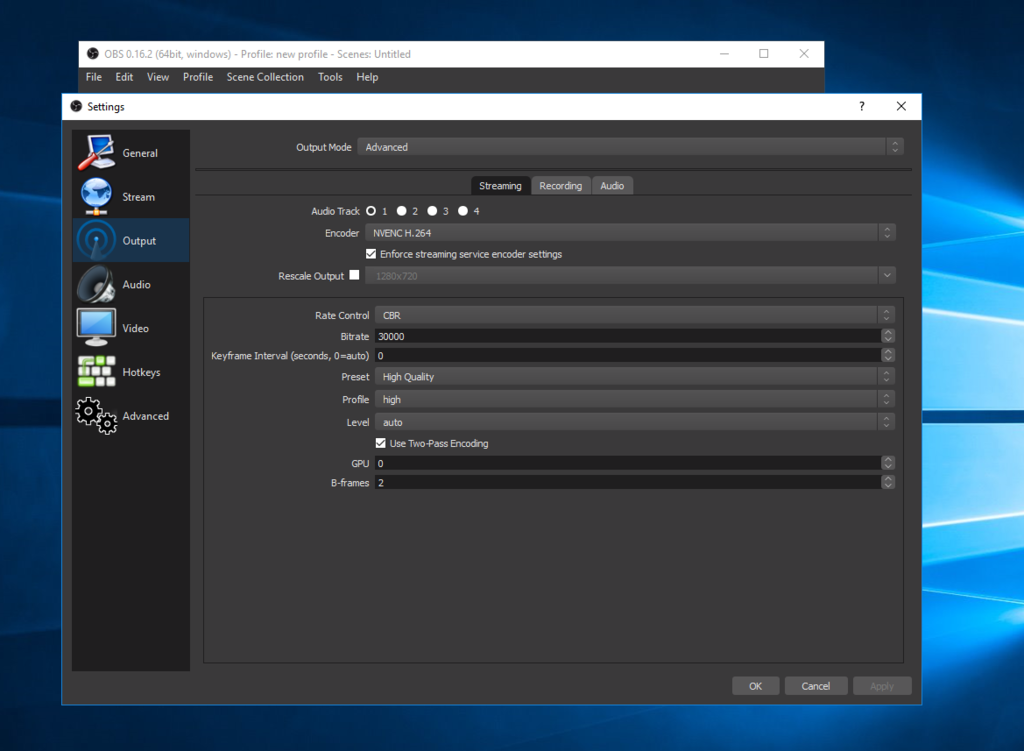
Task: Maximize the OBS main window
Action: [x=763, y=54]
